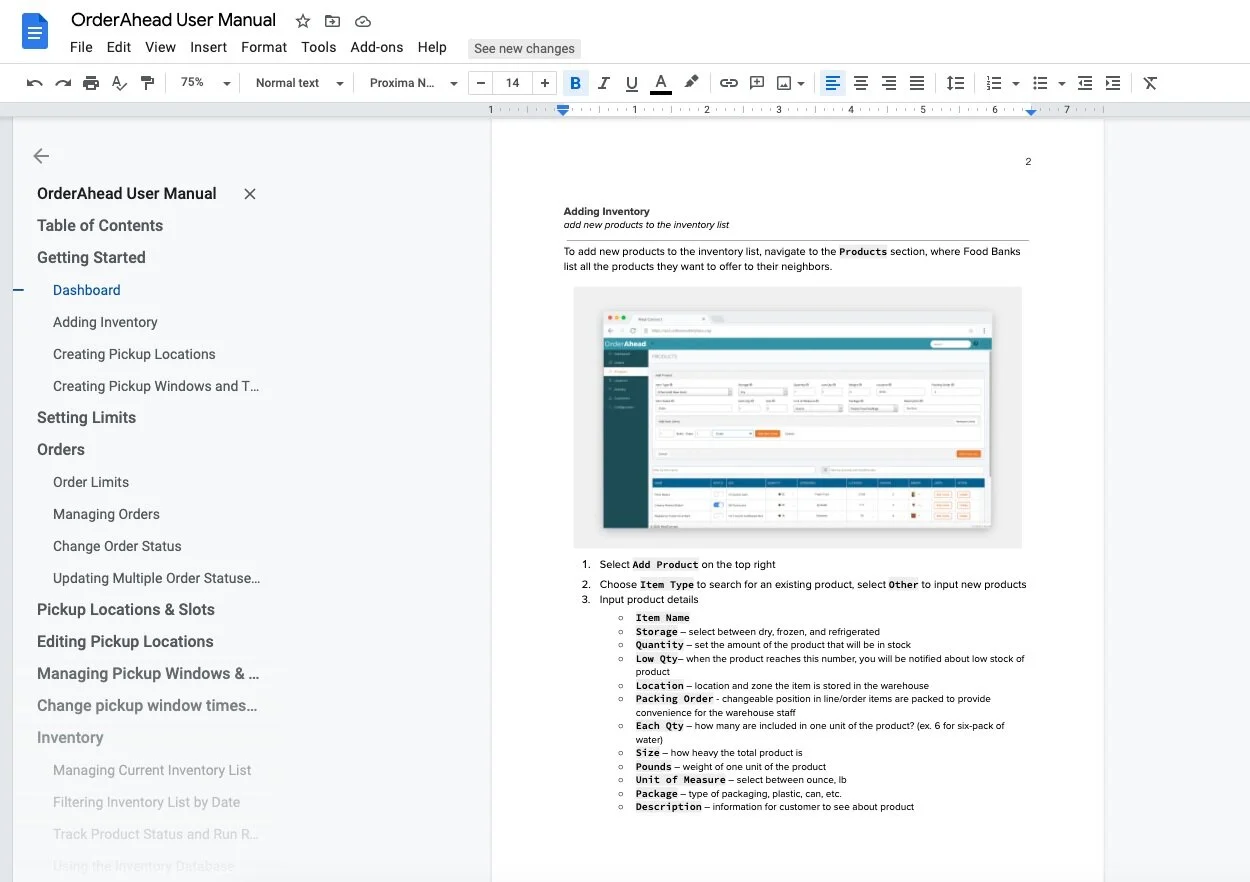Go to Creating Pickup Locations entry

(134, 354)
